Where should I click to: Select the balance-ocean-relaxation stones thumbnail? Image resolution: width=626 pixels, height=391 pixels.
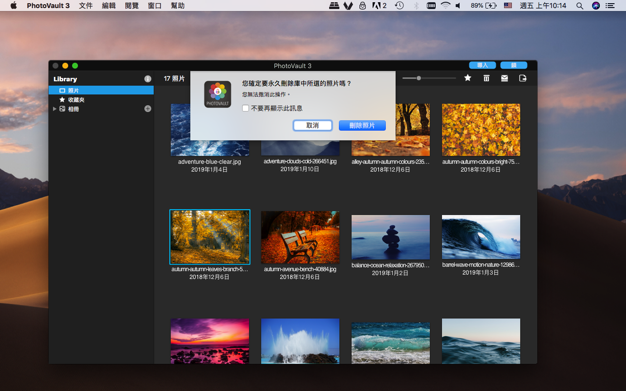(x=390, y=237)
